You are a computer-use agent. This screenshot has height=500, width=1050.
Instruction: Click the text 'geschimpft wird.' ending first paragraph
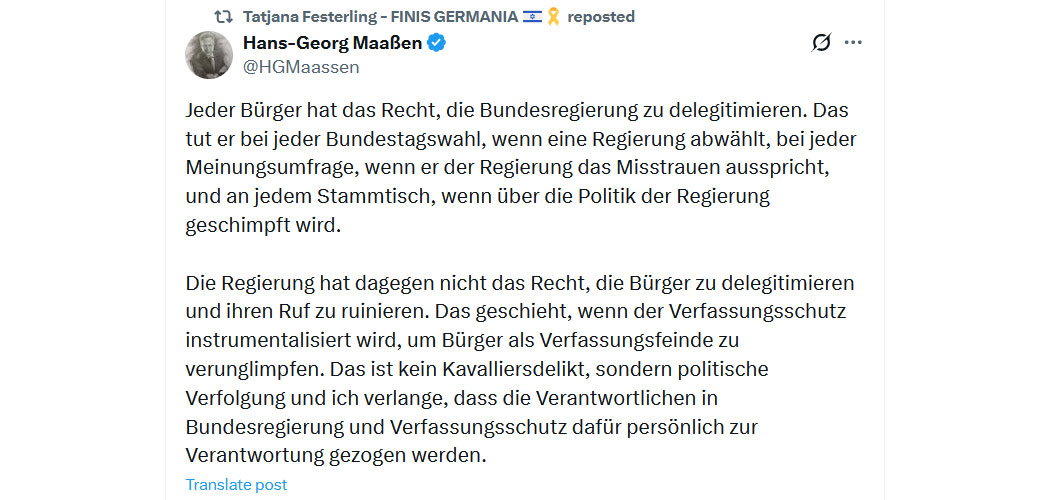click(263, 226)
